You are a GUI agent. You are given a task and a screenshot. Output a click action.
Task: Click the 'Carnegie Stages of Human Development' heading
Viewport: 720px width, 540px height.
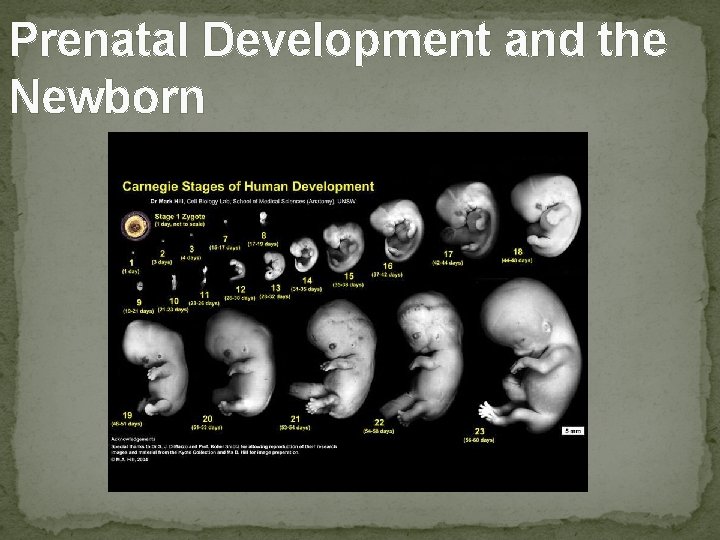(248, 186)
